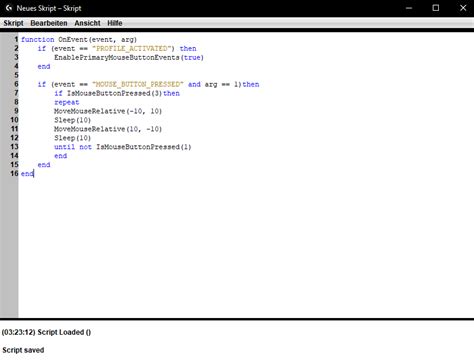Screen dimensions: 474x361
Task: Click the 'not' keyword on line 13
Action: [85, 147]
